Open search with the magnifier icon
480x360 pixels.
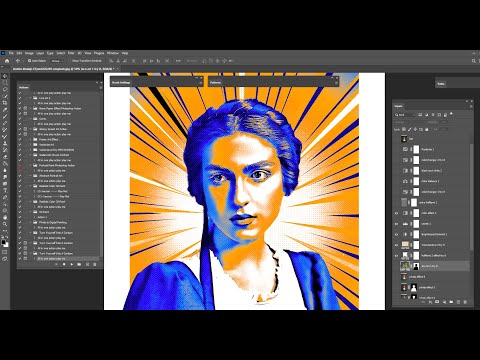pyautogui.click(x=474, y=61)
